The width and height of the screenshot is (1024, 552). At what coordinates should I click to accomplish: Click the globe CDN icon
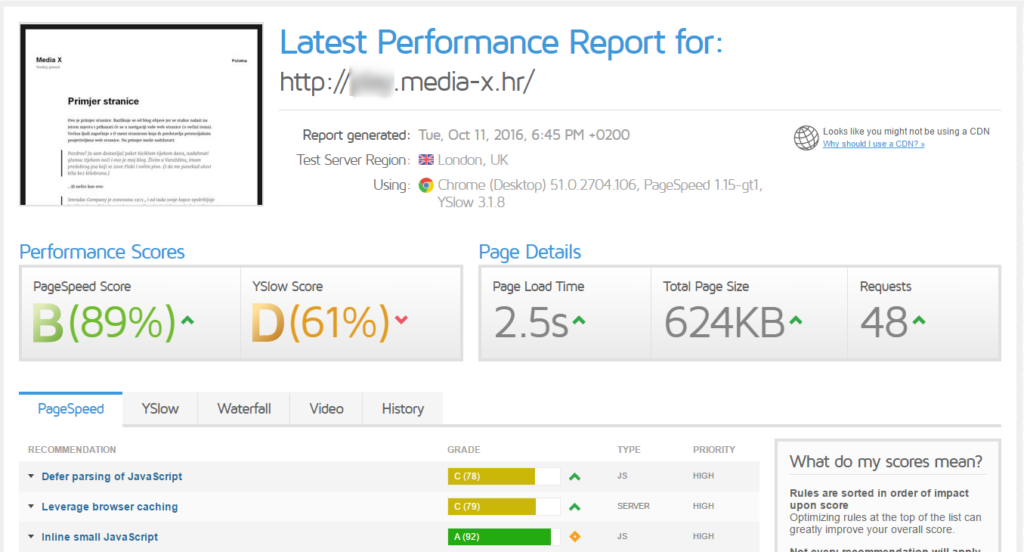pos(806,138)
